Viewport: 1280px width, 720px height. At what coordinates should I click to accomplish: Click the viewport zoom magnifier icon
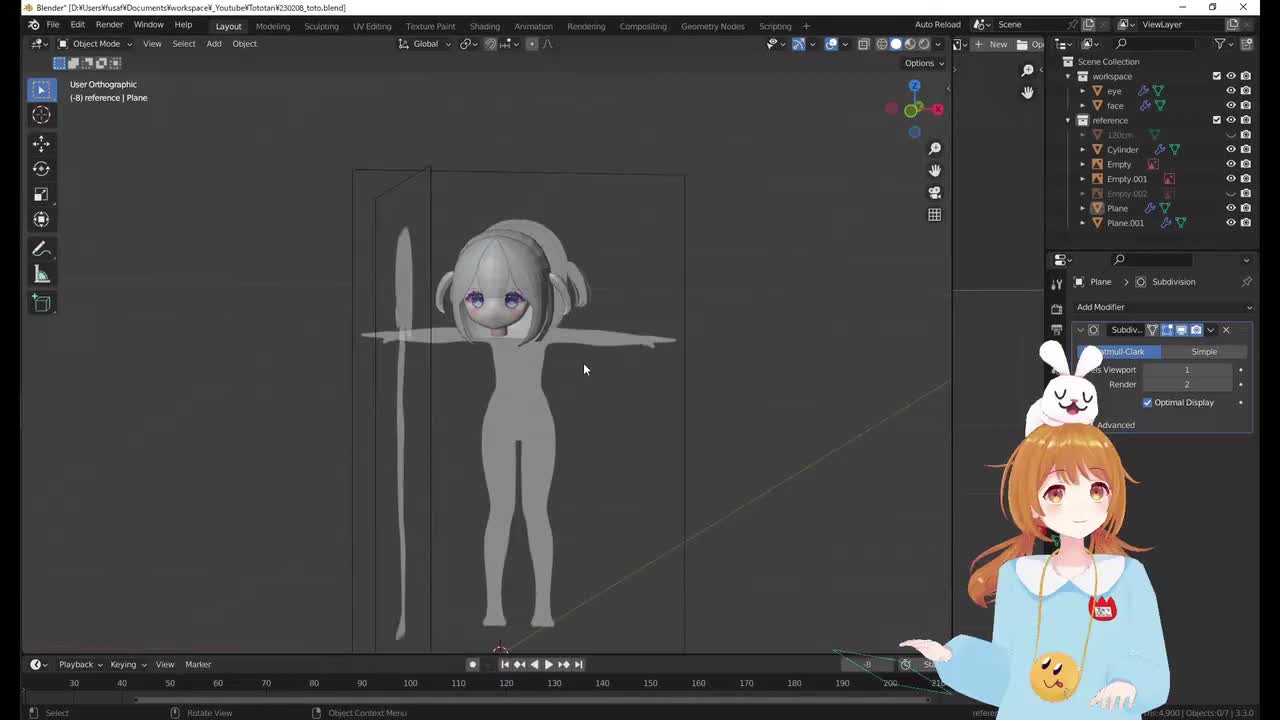[935, 148]
